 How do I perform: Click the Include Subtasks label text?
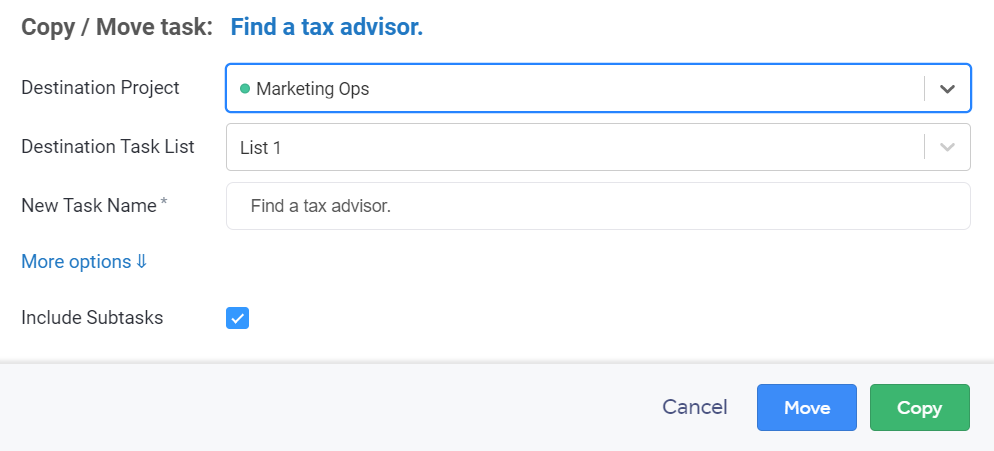(x=92, y=318)
